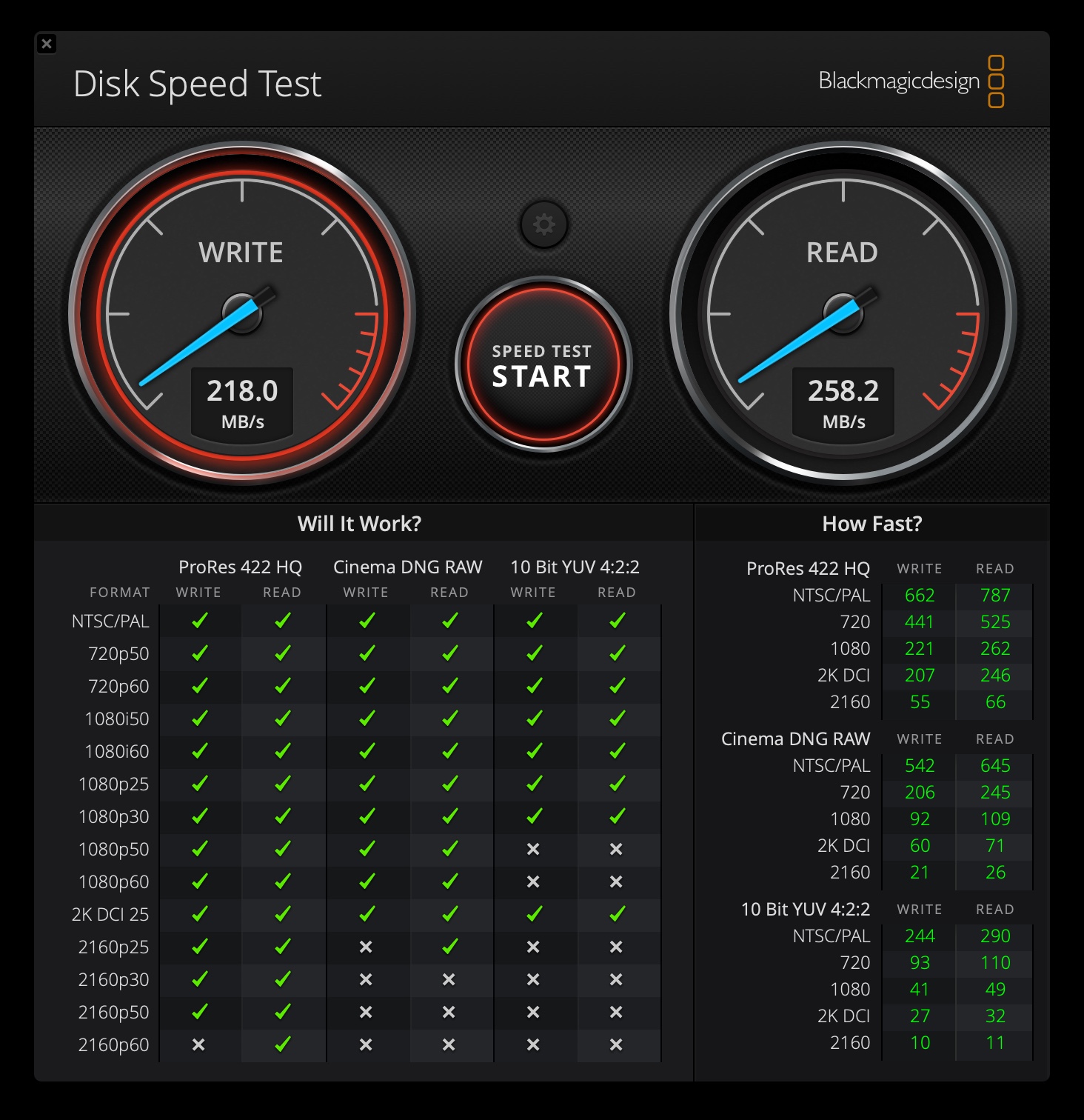
Task: Click the ProRes 422 HQ read checkmark for 720p50
Action: [x=282, y=653]
